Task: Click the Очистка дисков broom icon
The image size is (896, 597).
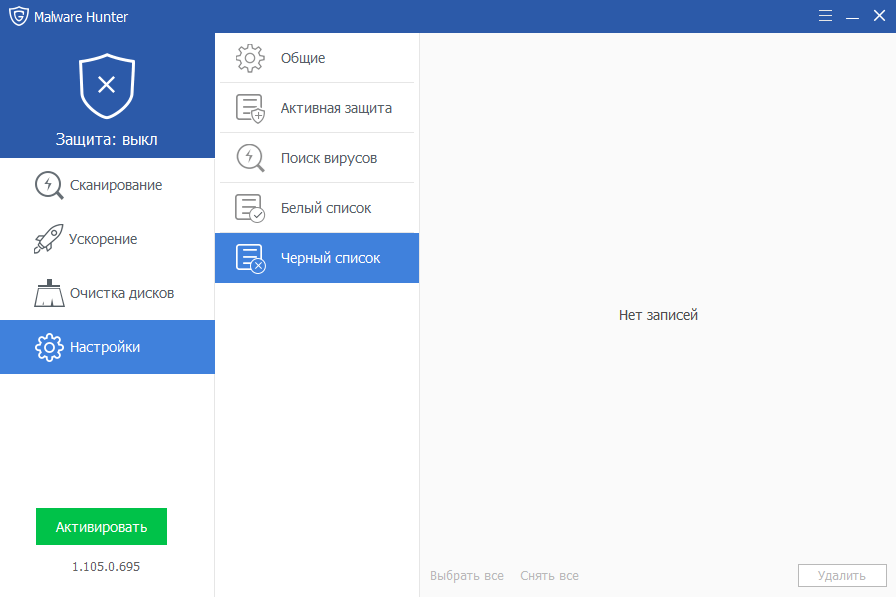Action: coord(49,293)
